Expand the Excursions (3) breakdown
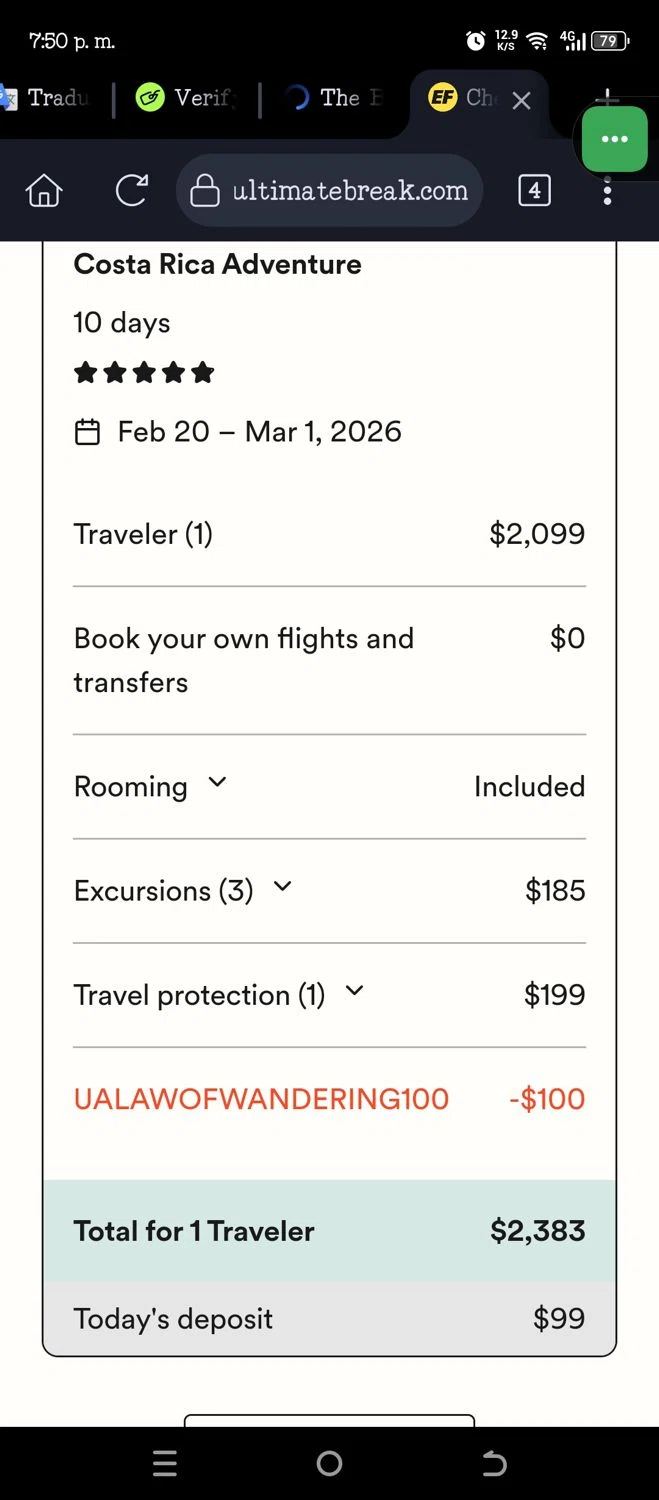This screenshot has width=659, height=1500. (282, 887)
